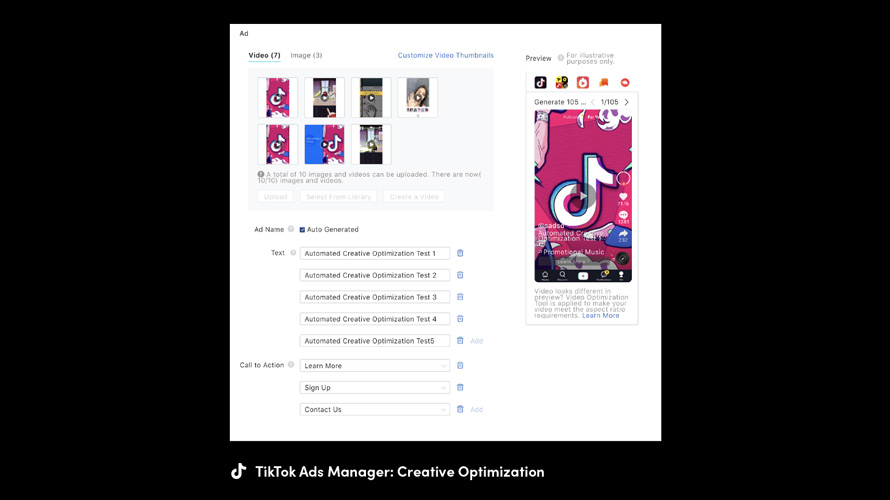Delete the Optimization Test 1 text row
The width and height of the screenshot is (890, 500).
tap(460, 253)
